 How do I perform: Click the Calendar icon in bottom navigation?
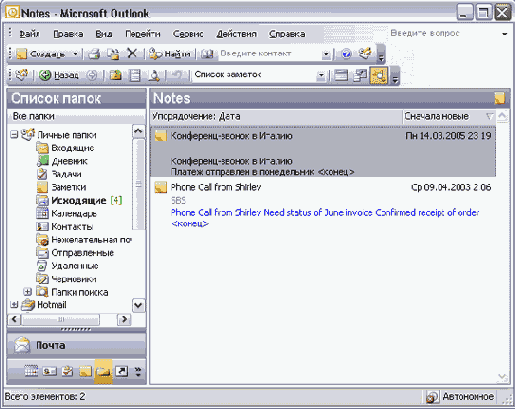pyautogui.click(x=31, y=371)
